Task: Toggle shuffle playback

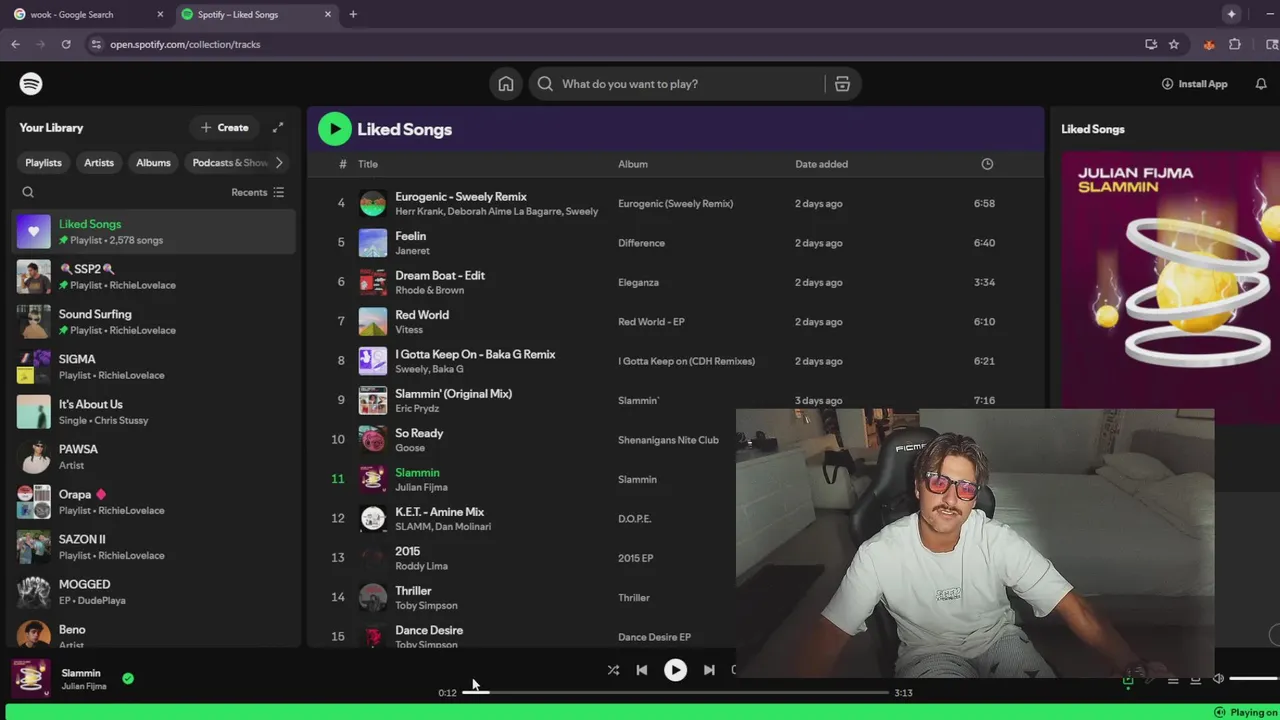Action: 613,670
